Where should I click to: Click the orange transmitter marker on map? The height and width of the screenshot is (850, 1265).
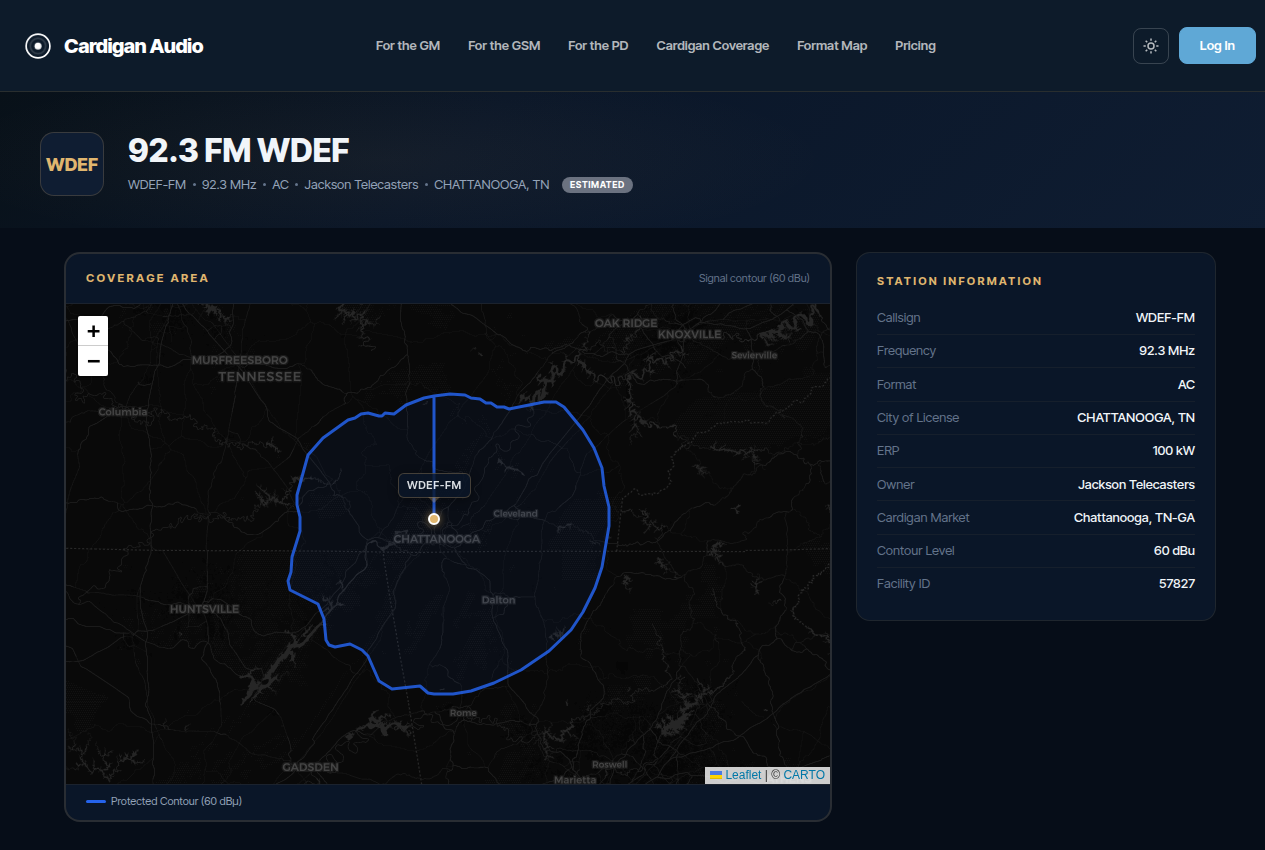point(434,519)
